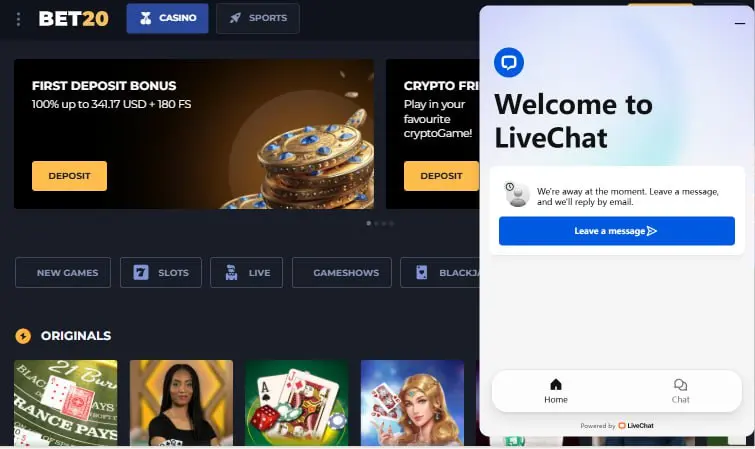Select the first carousel dot indicator

click(x=369, y=224)
